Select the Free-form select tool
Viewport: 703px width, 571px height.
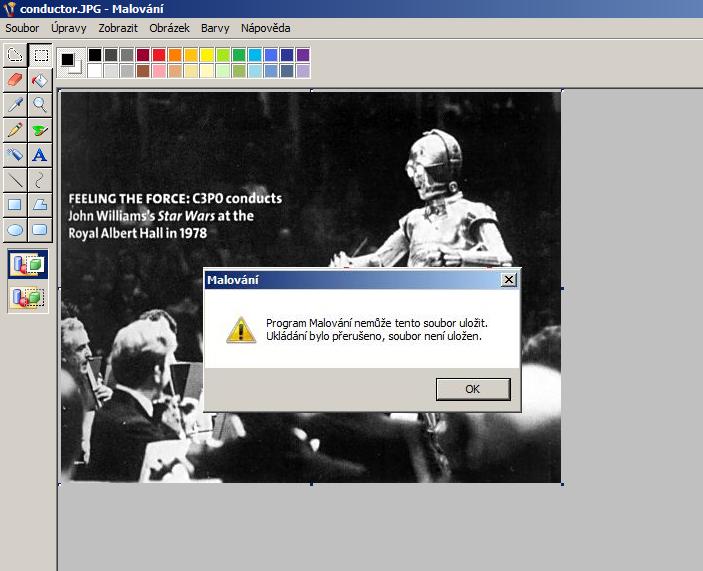pos(15,56)
